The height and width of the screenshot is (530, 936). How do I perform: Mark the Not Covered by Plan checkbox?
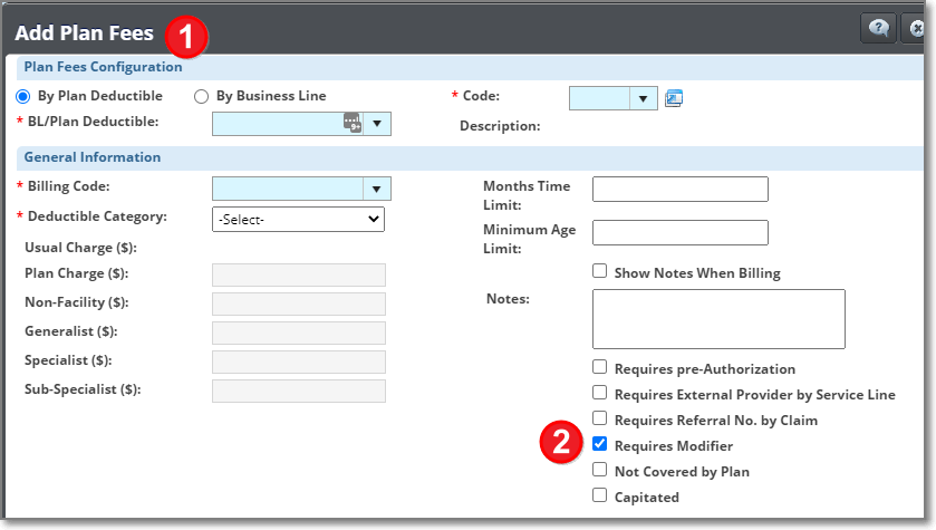(x=600, y=470)
